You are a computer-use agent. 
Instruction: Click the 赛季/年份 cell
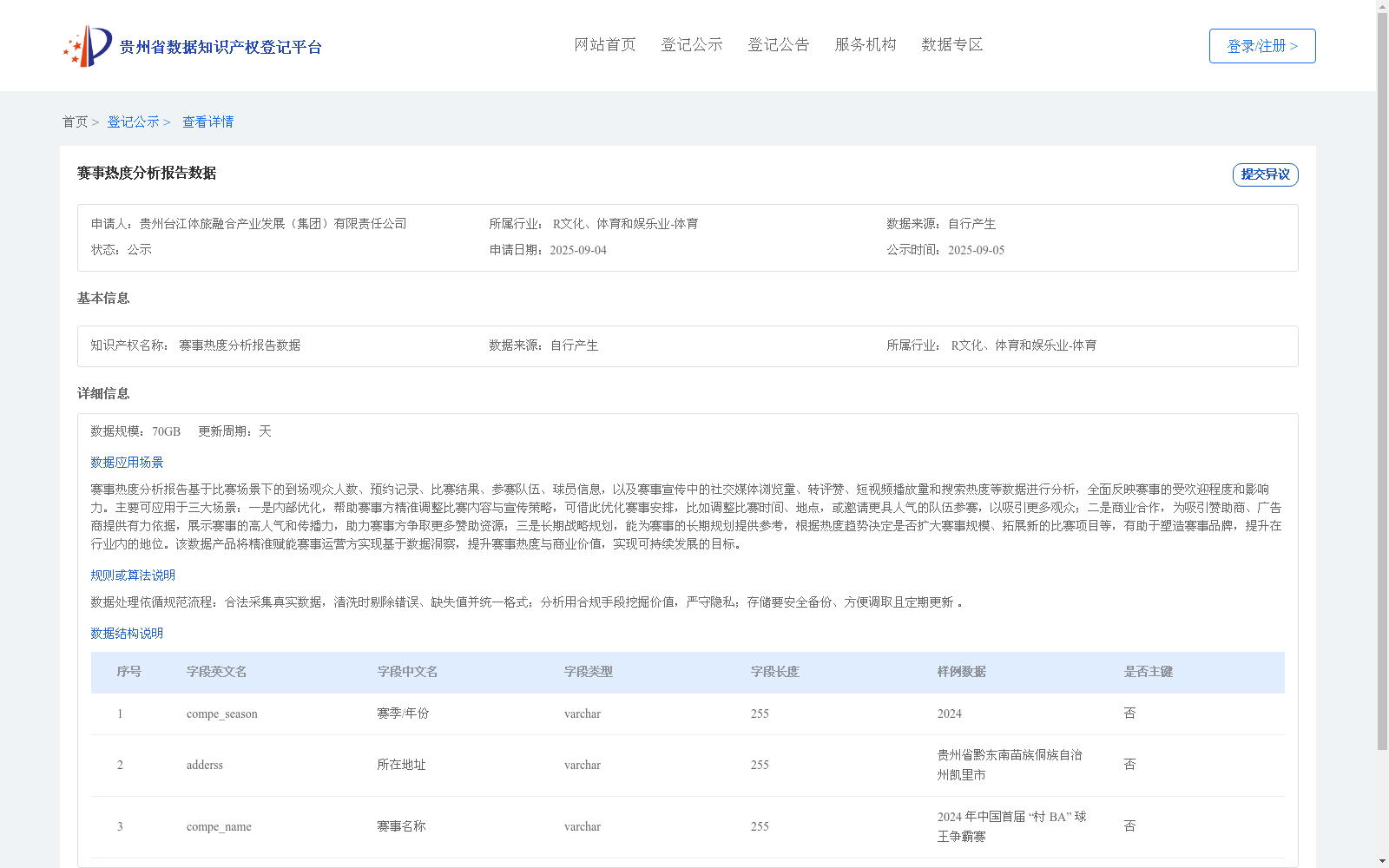403,713
